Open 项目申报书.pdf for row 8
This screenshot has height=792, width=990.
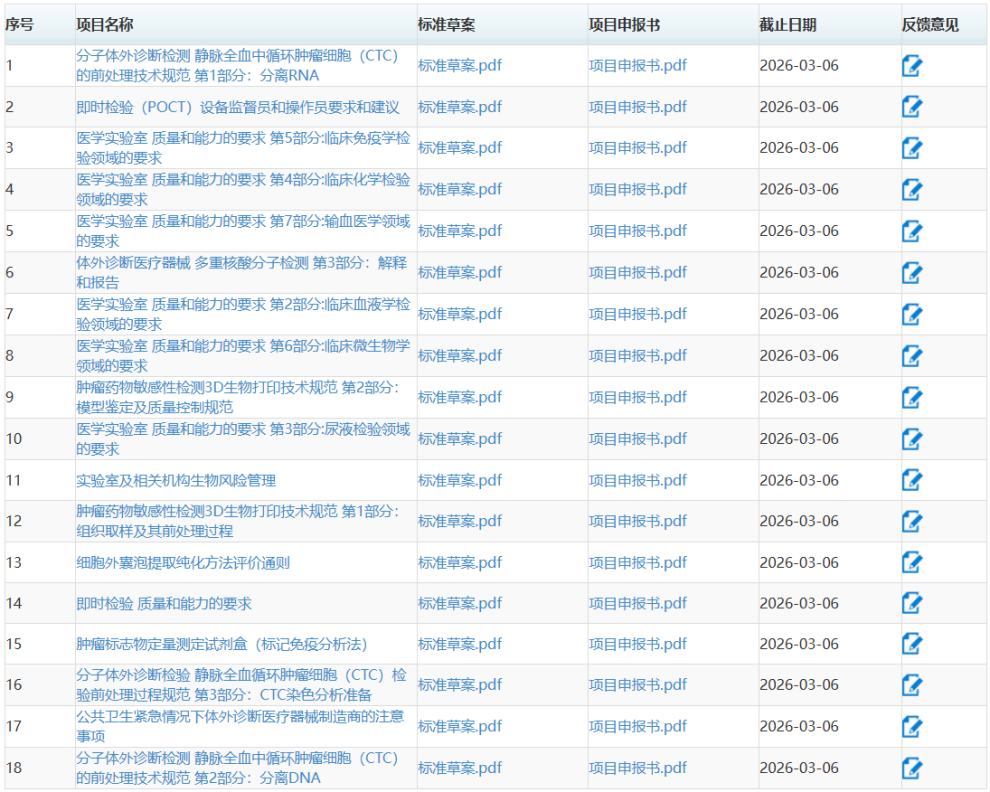[637, 355]
